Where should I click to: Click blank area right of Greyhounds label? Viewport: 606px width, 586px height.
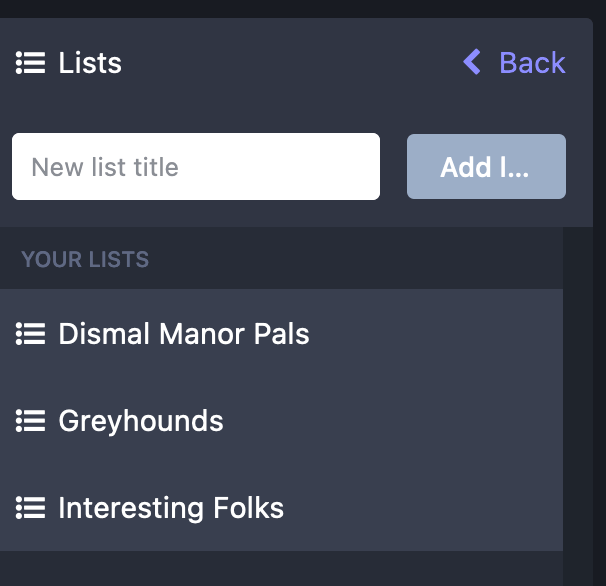point(400,421)
